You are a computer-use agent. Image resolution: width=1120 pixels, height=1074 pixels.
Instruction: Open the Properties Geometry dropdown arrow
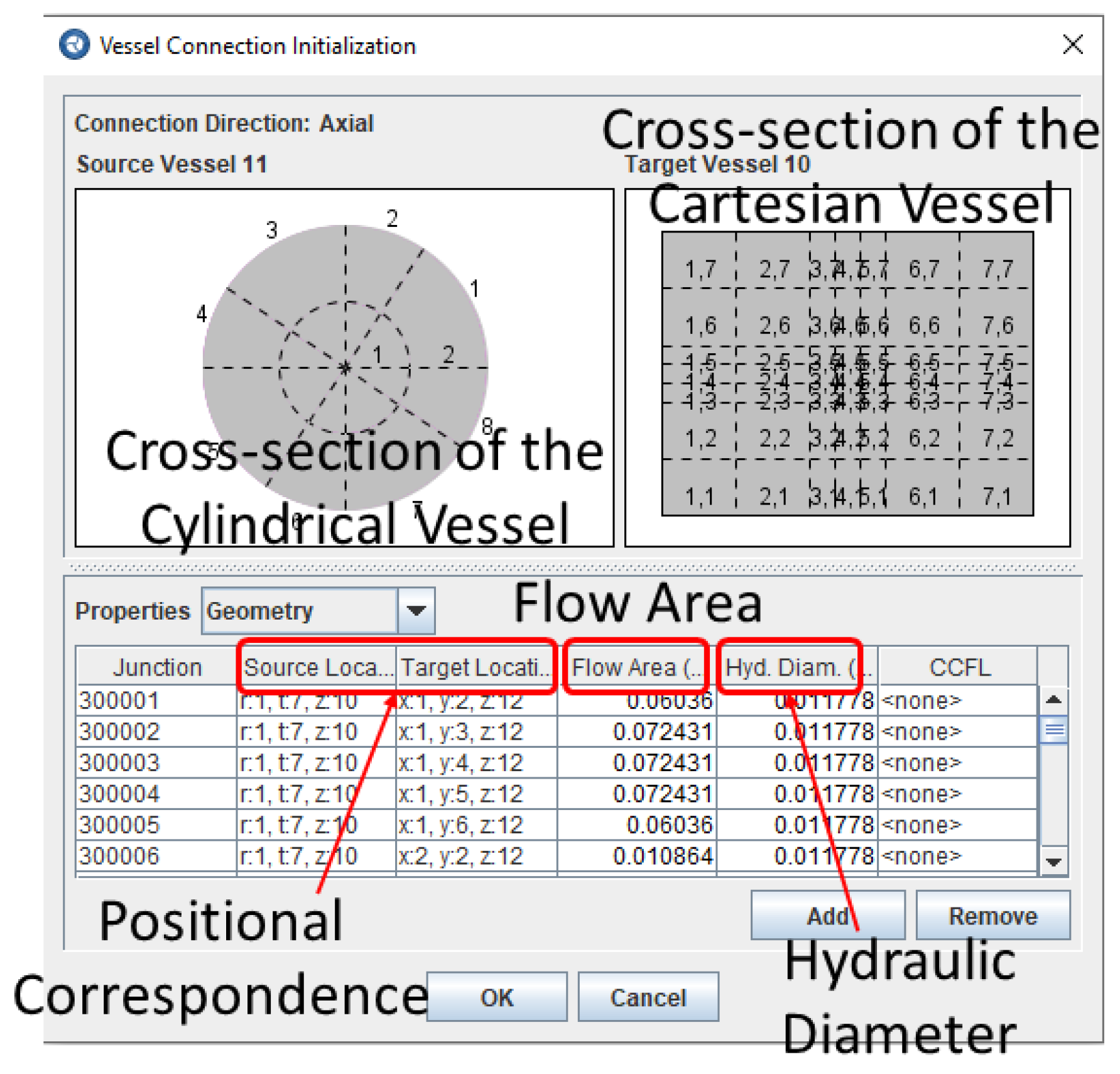[x=416, y=610]
